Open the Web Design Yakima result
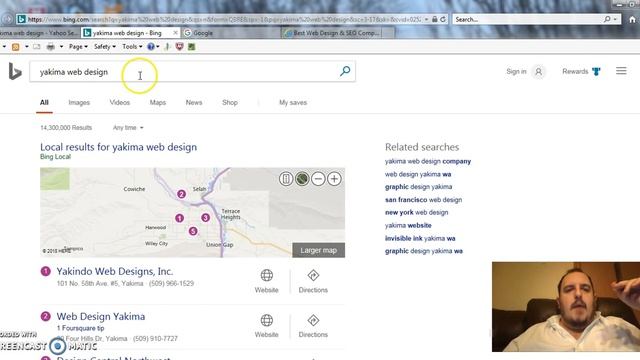 (x=101, y=316)
